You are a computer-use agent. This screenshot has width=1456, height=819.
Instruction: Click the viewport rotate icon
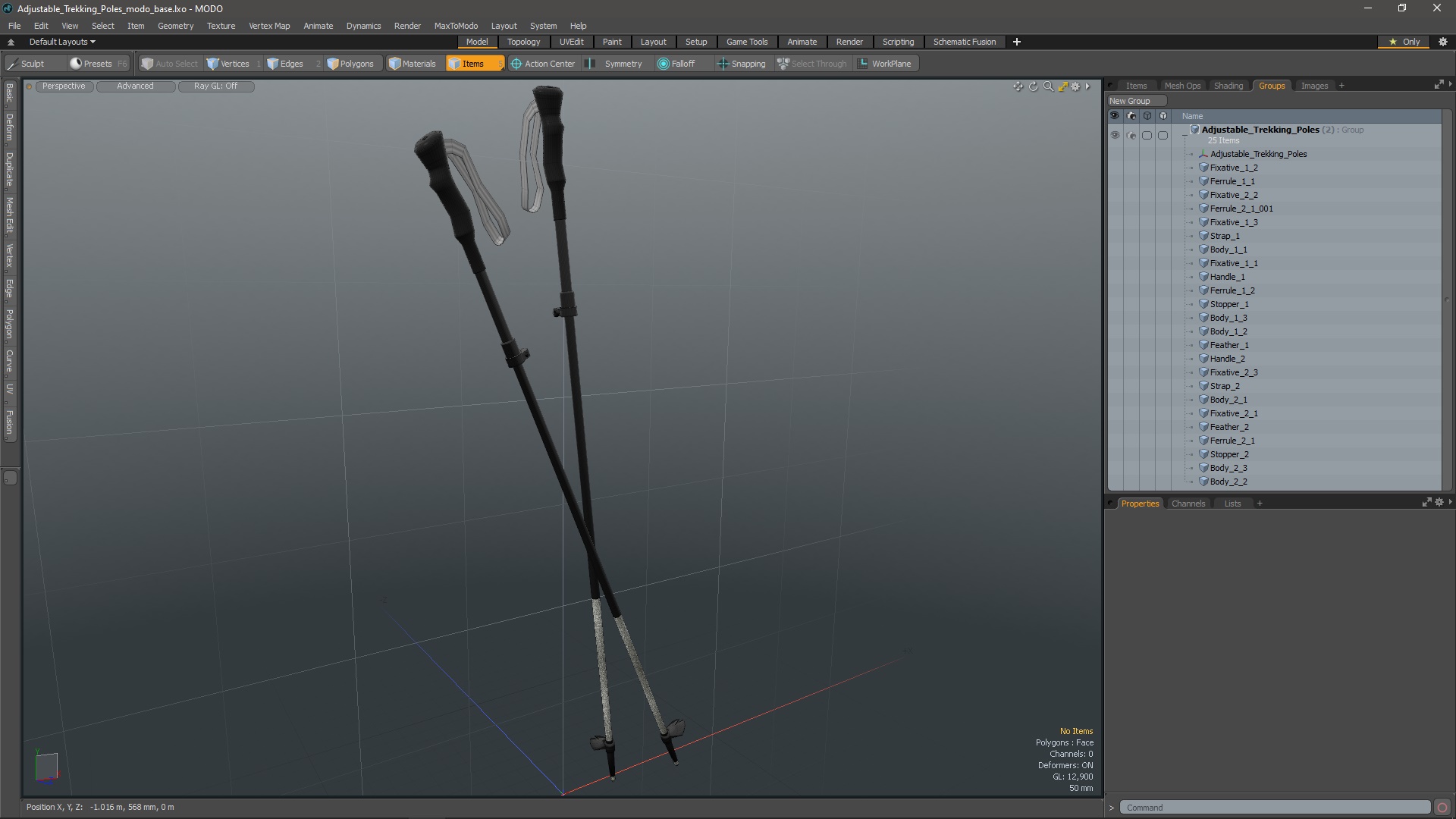1033,86
